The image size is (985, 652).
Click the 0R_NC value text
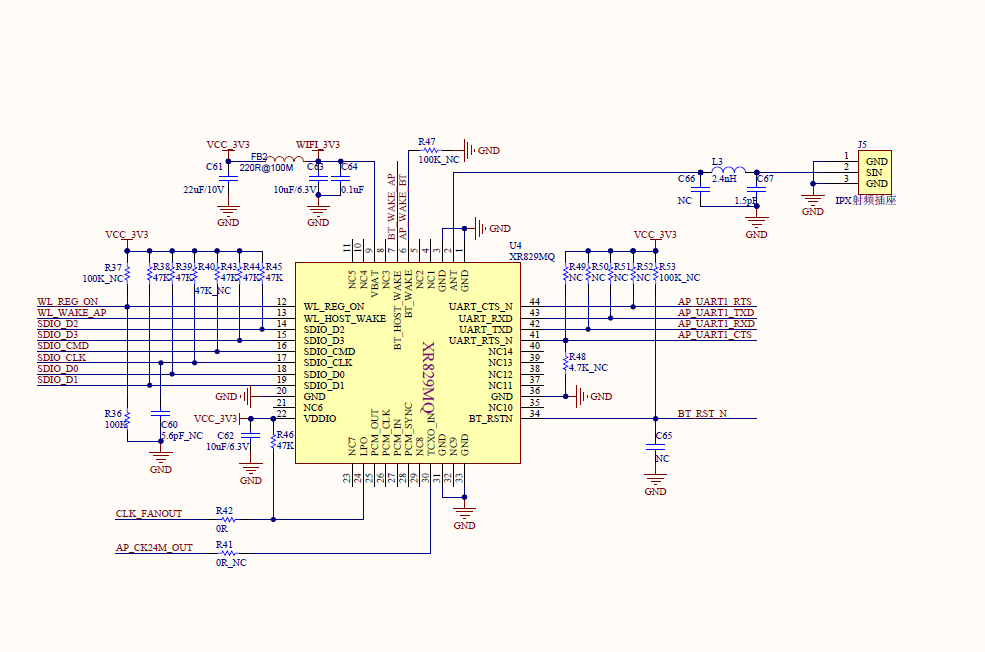click(231, 563)
